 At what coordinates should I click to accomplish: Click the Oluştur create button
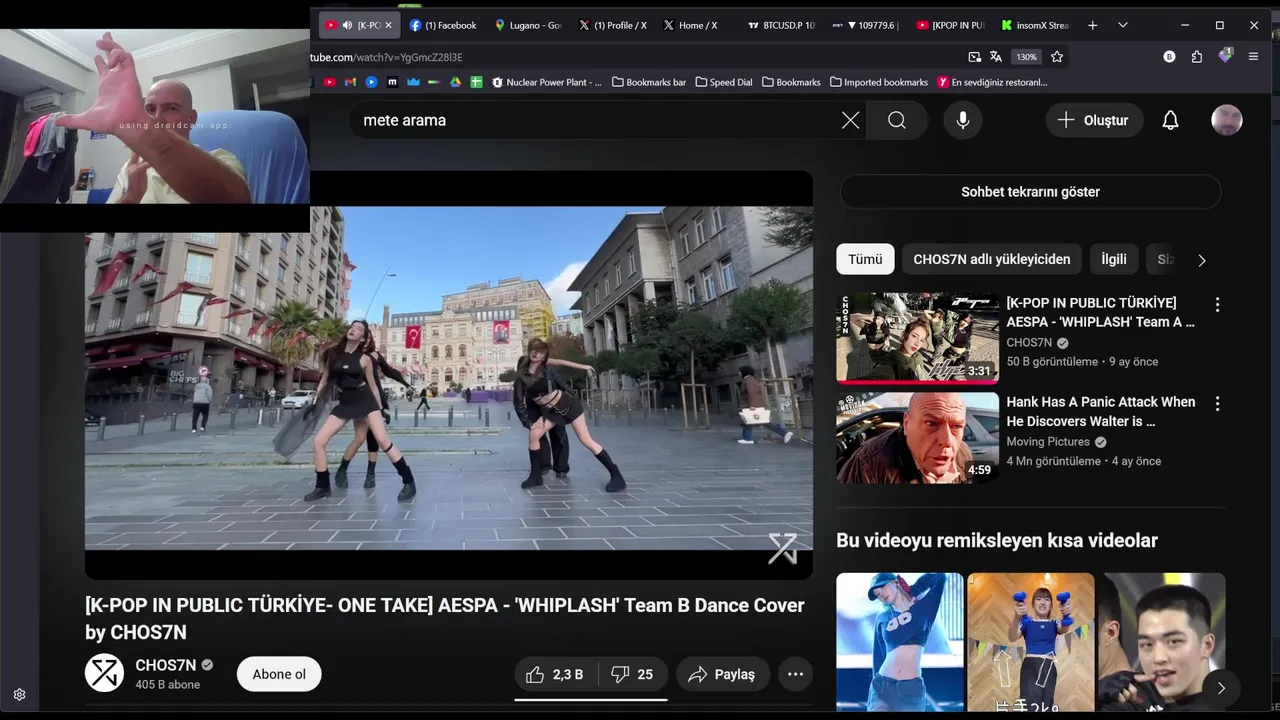(1094, 120)
